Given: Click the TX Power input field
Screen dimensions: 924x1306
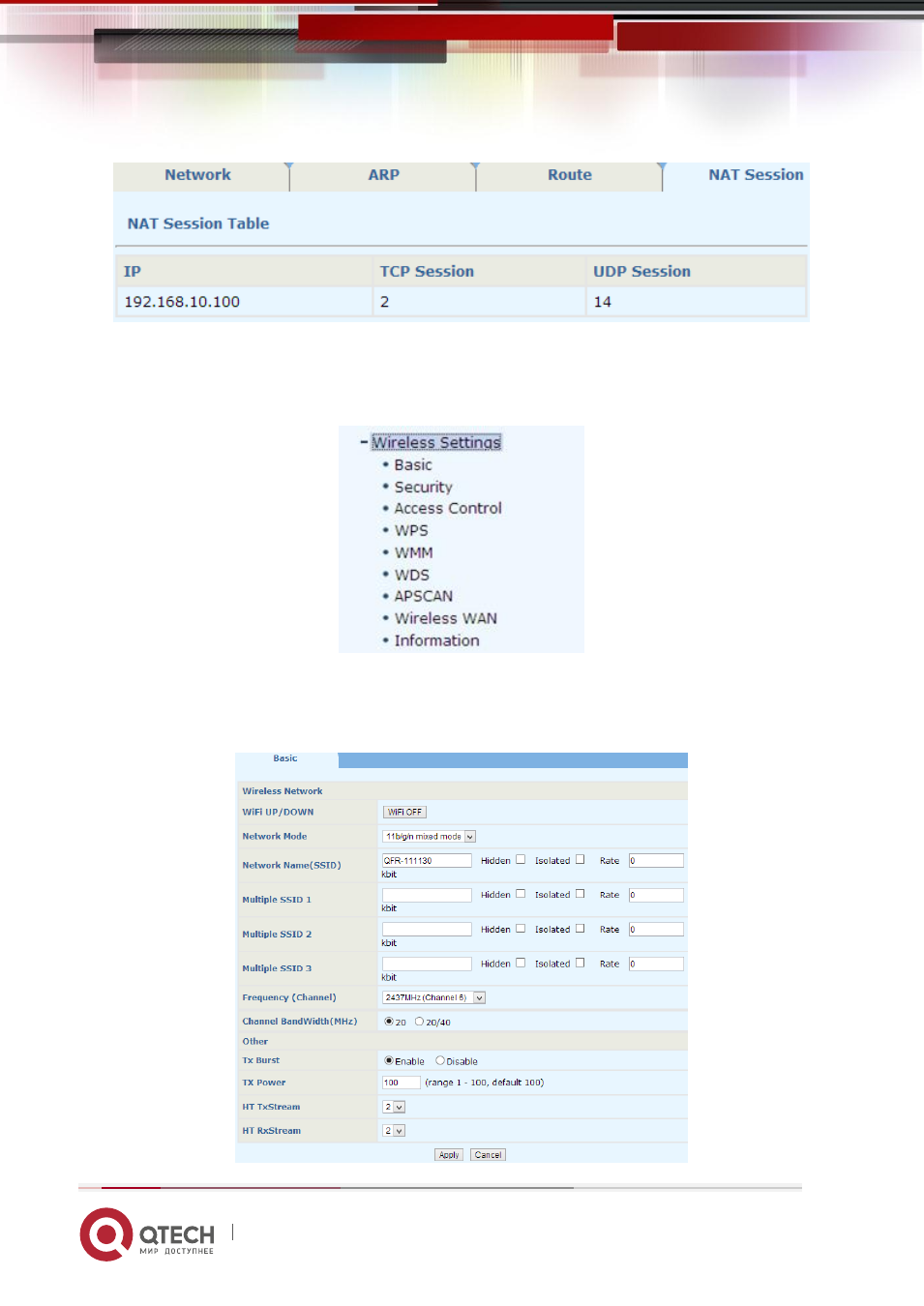Looking at the screenshot, I should pyautogui.click(x=402, y=1083).
